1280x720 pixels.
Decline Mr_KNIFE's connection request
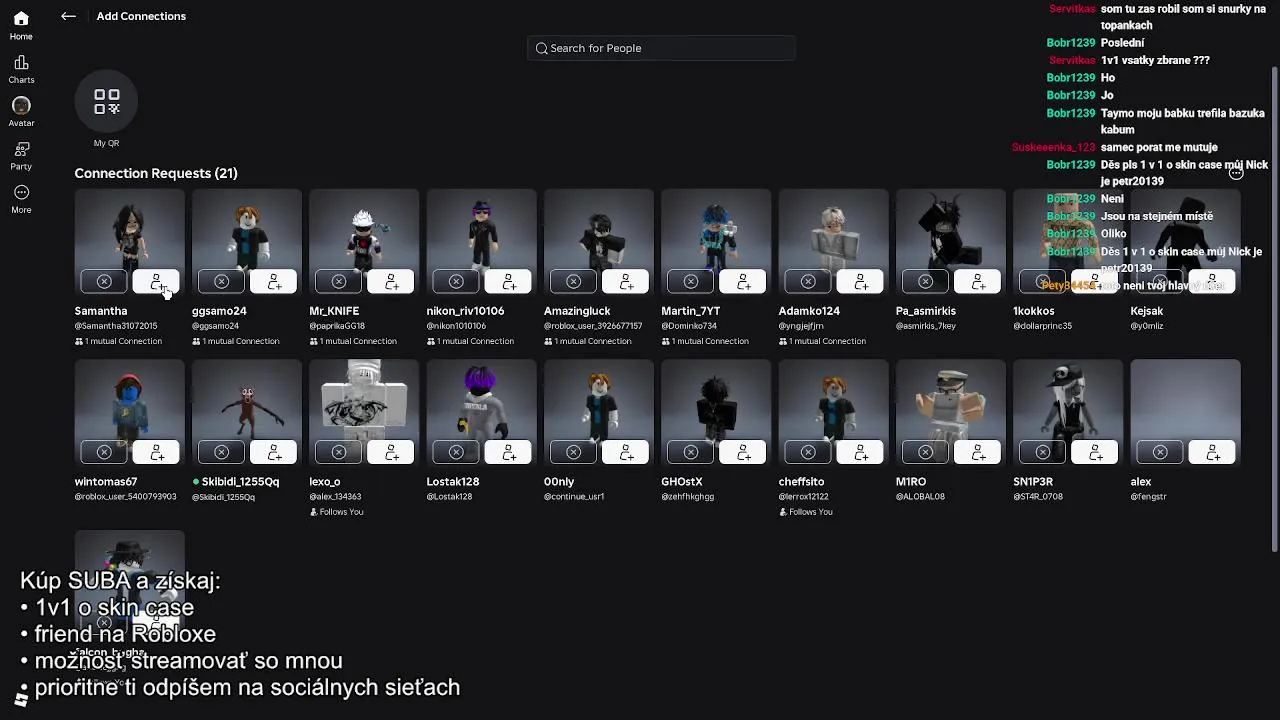[x=338, y=282]
